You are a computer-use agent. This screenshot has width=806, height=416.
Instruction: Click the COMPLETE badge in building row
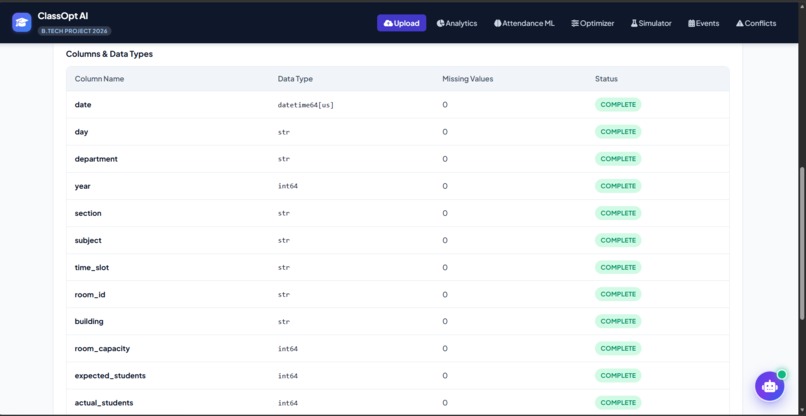click(618, 321)
